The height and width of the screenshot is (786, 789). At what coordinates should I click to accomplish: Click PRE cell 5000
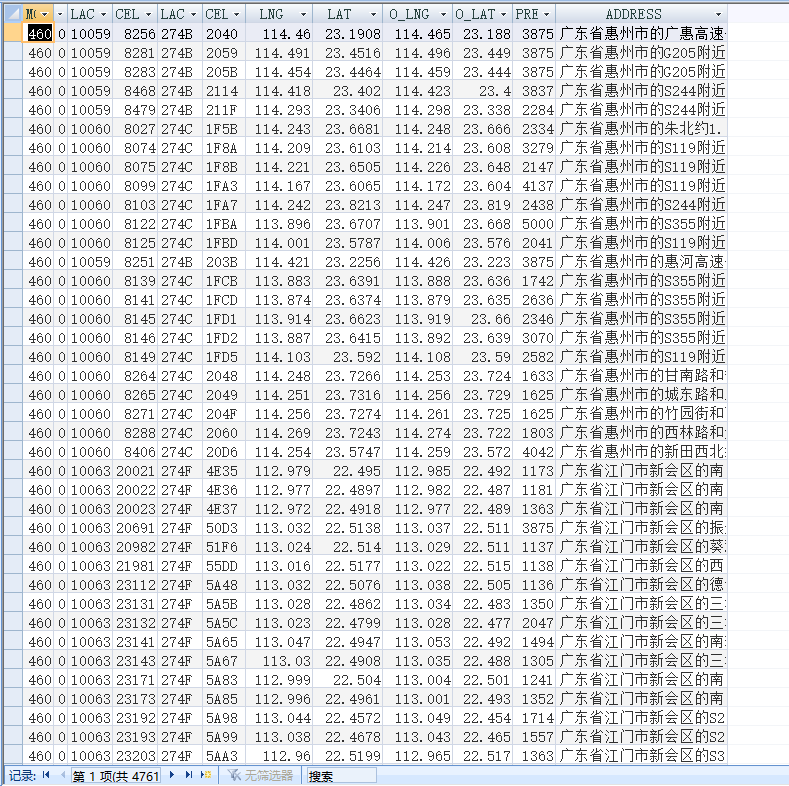[534, 224]
